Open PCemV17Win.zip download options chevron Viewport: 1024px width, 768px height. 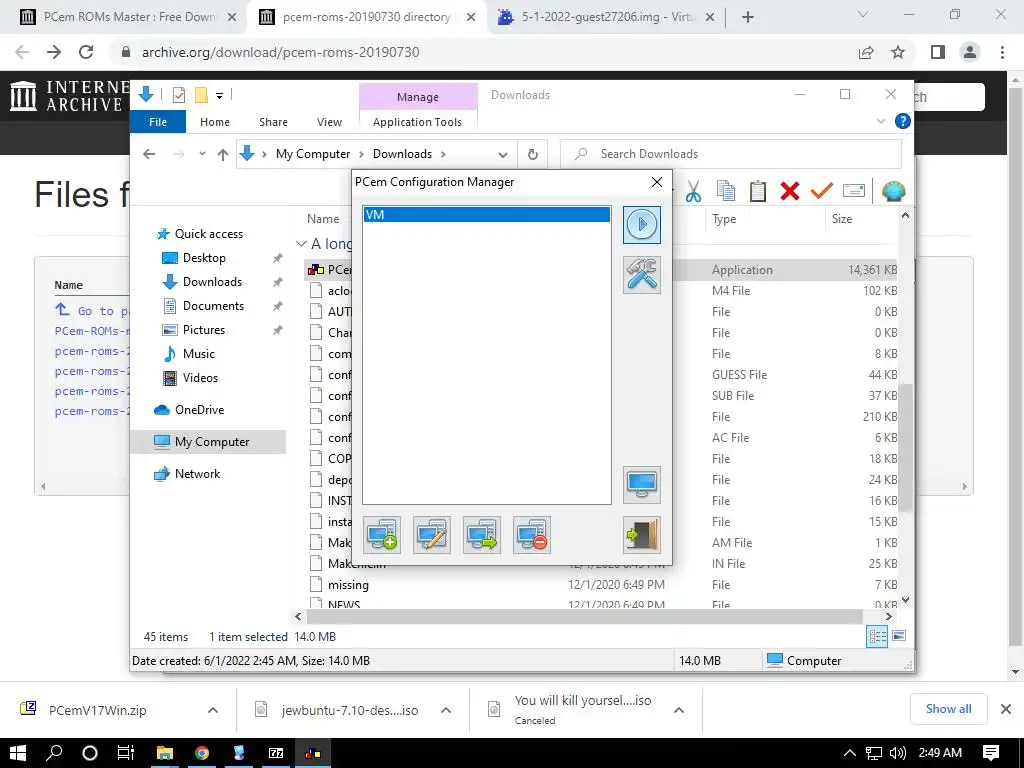[213, 710]
